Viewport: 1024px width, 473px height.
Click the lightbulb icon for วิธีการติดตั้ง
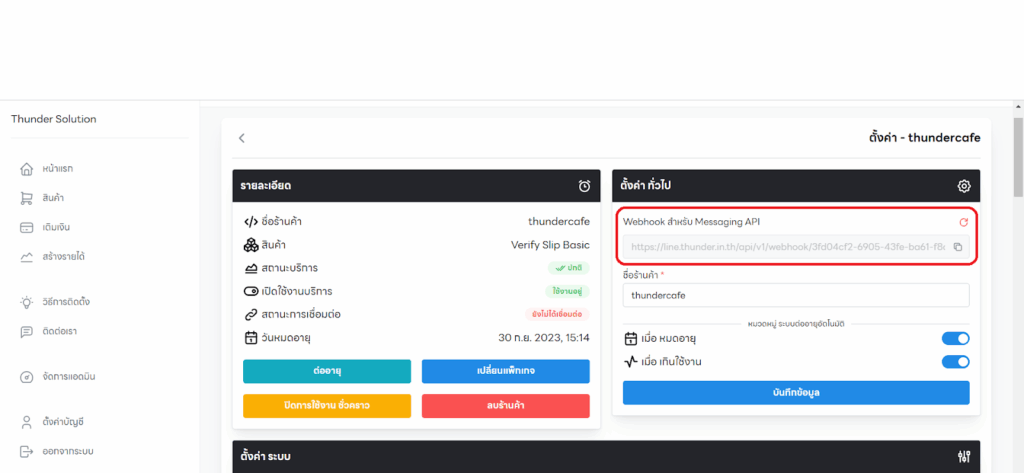pyautogui.click(x=27, y=301)
